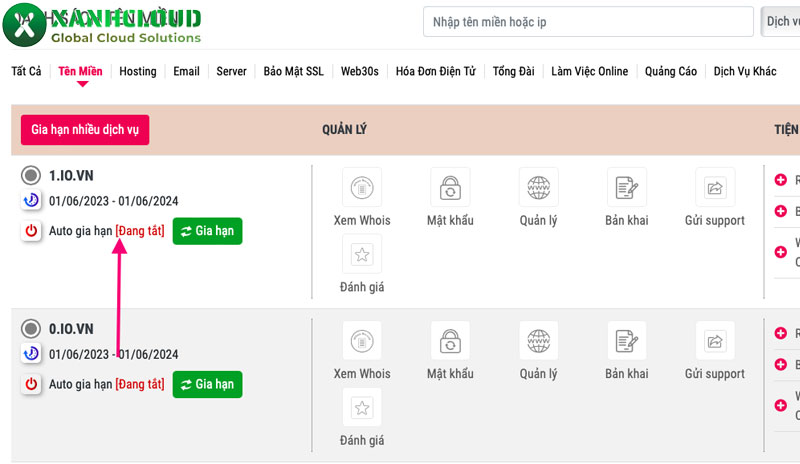The image size is (800, 464).
Task: Open Mật khẩu icon for 0.IO.VN
Action: tap(450, 341)
